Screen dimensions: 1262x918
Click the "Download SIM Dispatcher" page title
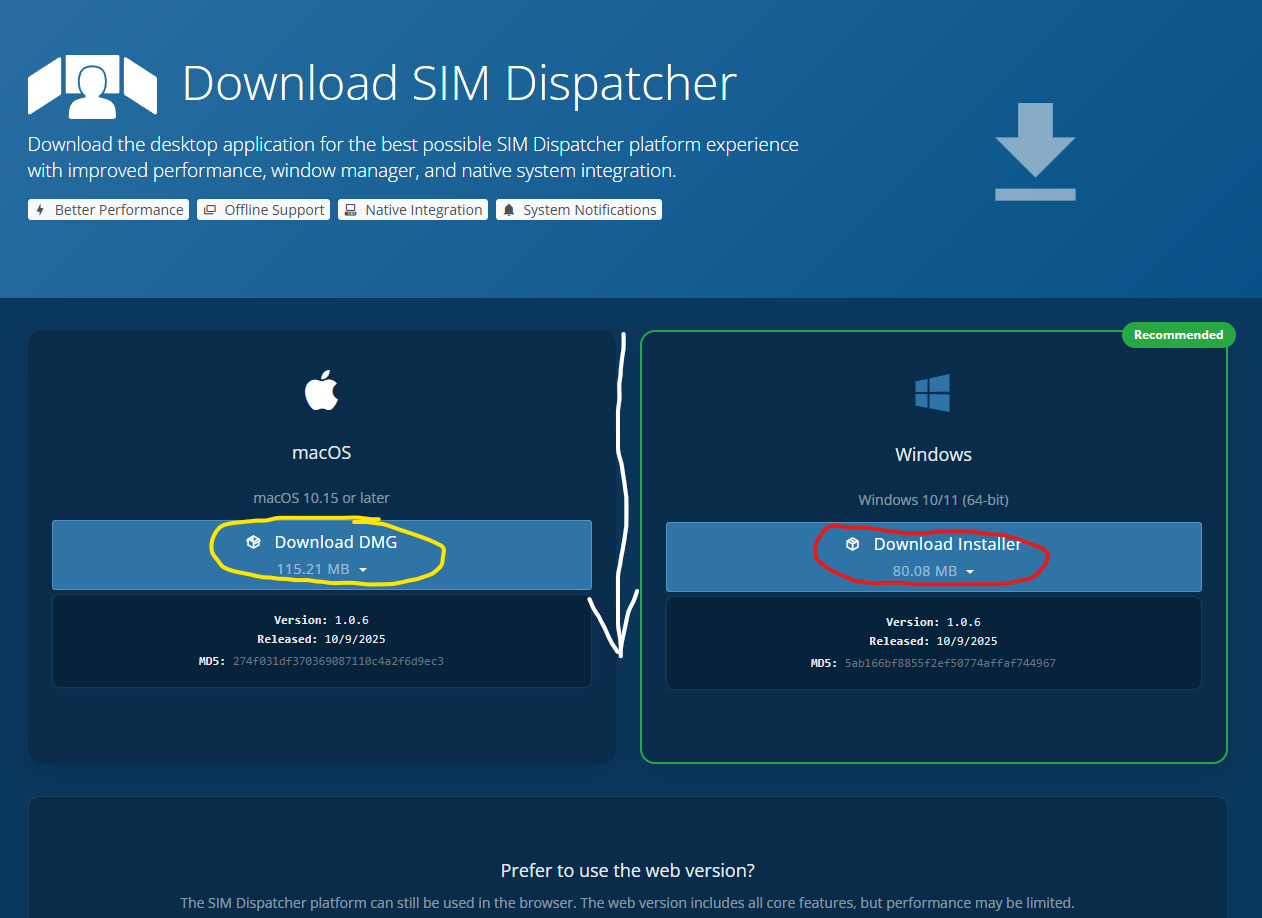[459, 84]
